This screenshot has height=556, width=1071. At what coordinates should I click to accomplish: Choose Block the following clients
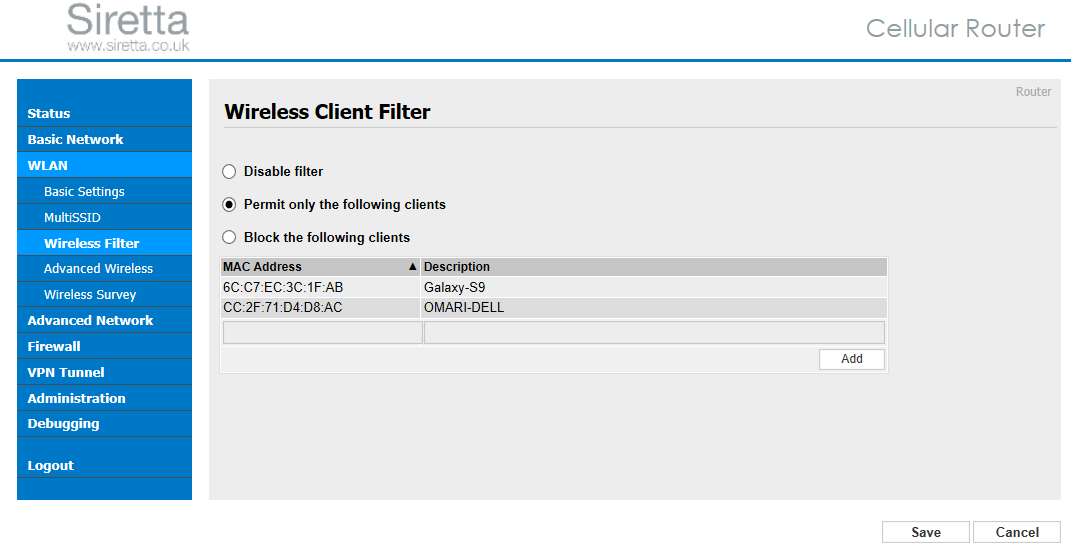coord(230,237)
